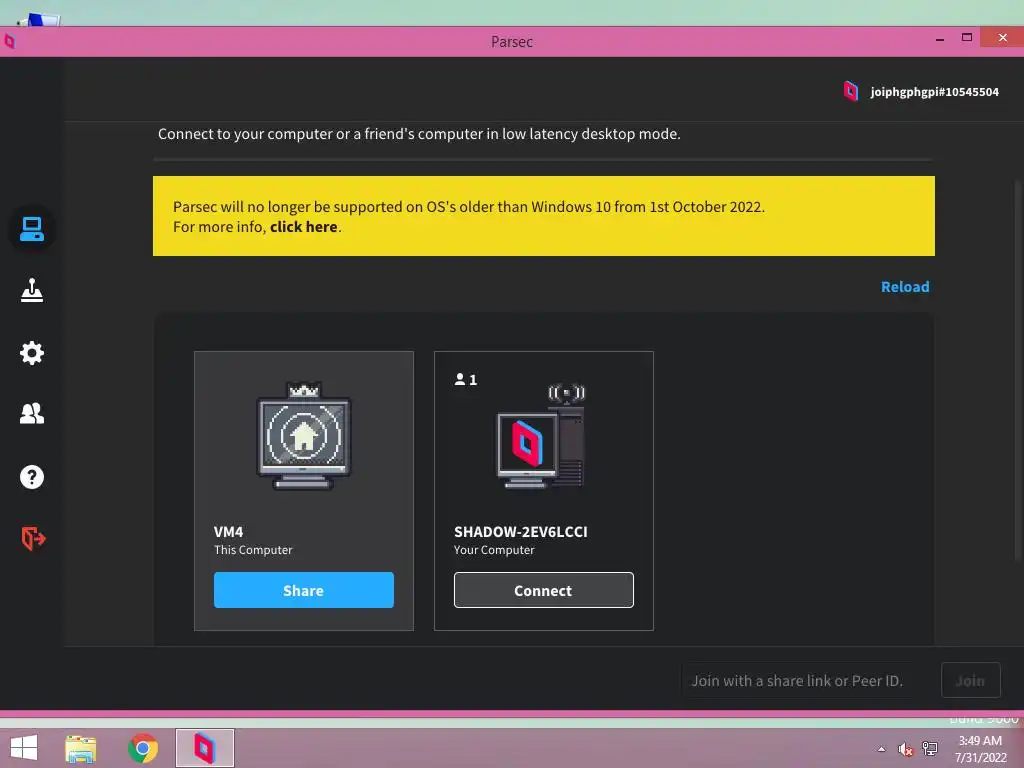The height and width of the screenshot is (768, 1024).
Task: Launch Google Chrome from the taskbar
Action: 142,748
